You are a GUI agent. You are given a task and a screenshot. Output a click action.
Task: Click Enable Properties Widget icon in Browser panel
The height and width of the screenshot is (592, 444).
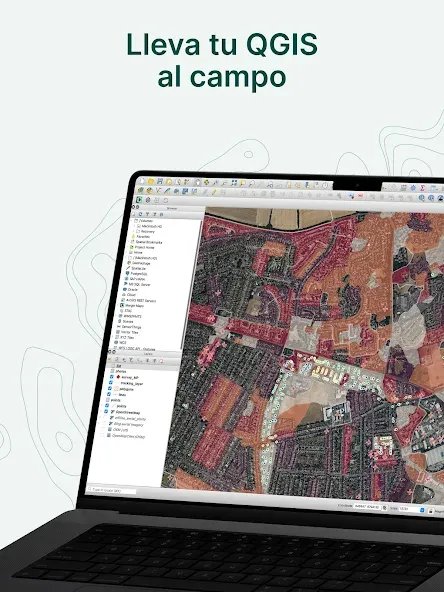coord(161,214)
